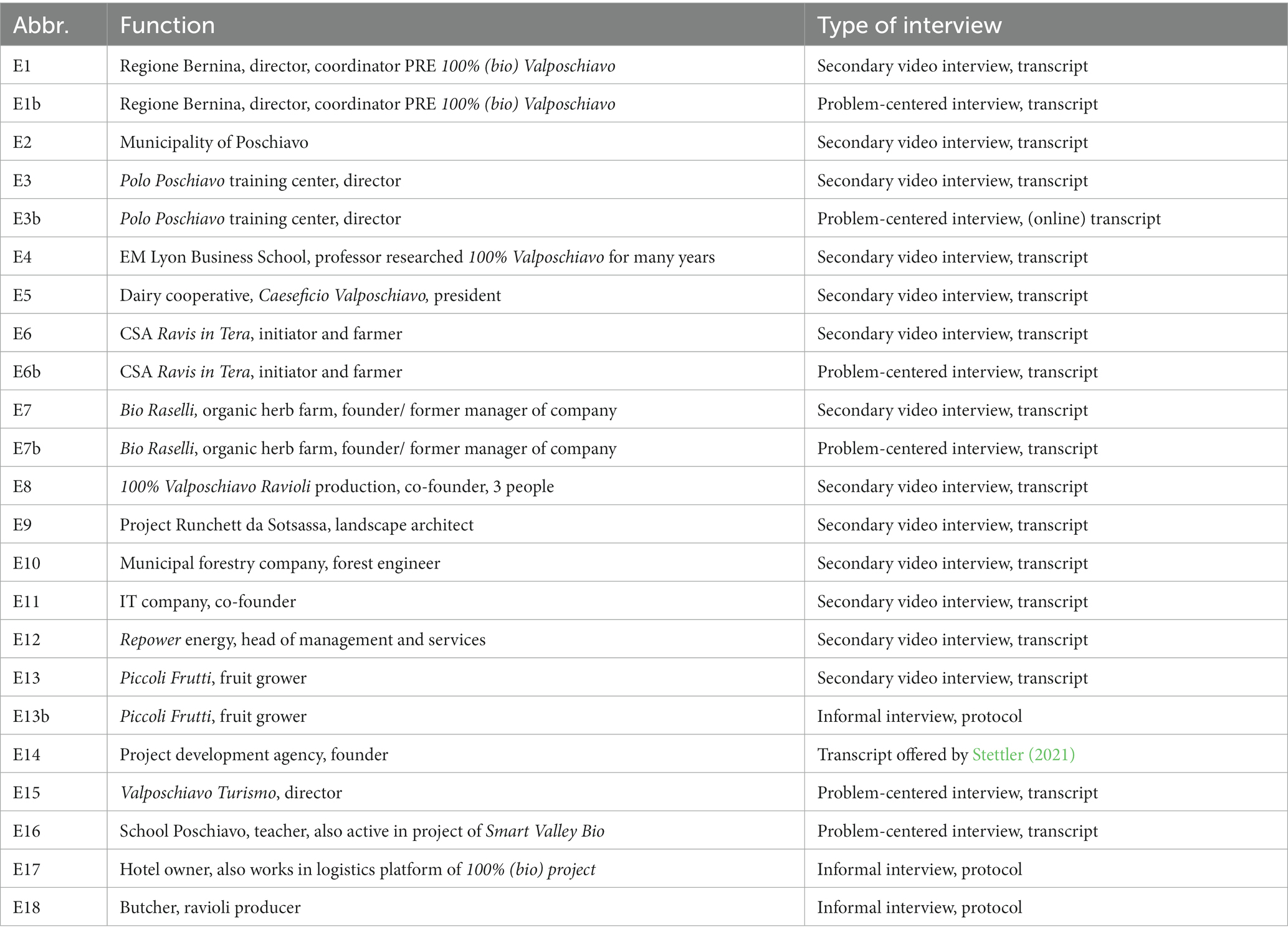Click the EM Lyon Business School professor cell
Viewport: 1288px width, 937px height.
(x=456, y=257)
